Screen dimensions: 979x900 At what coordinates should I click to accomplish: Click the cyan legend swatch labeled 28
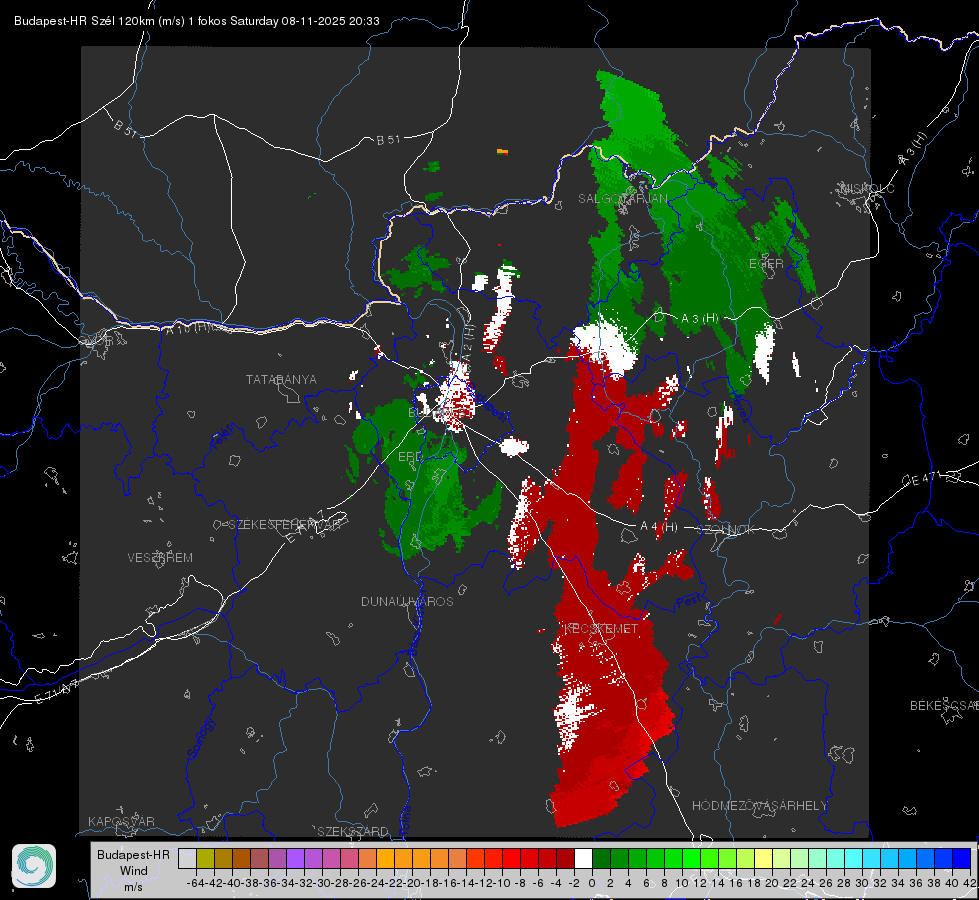(x=854, y=859)
